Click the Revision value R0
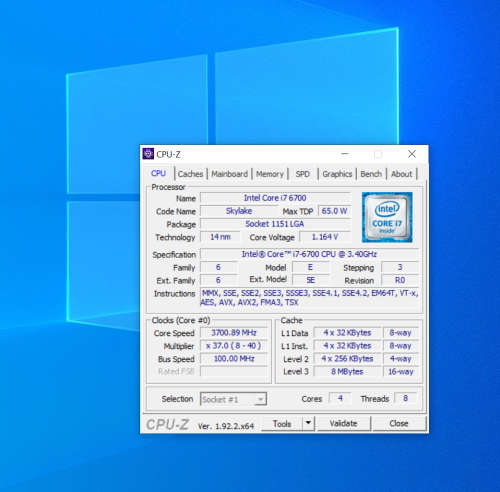500x492 pixels. 400,280
